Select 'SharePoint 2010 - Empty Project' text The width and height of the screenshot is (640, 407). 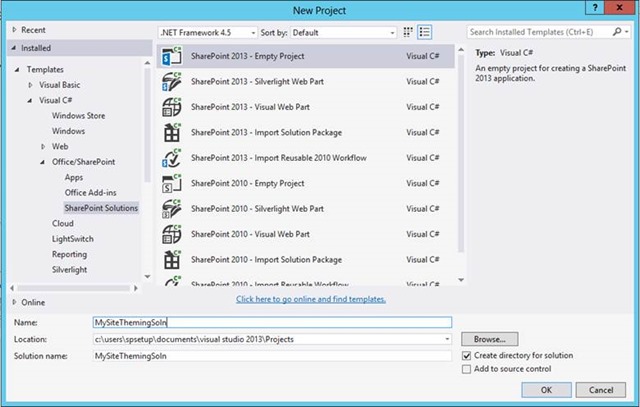click(247, 183)
